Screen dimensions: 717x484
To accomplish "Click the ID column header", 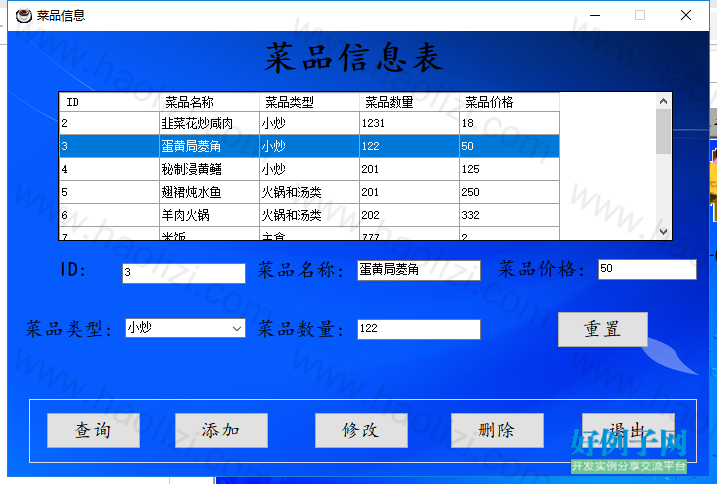I will (x=109, y=102).
